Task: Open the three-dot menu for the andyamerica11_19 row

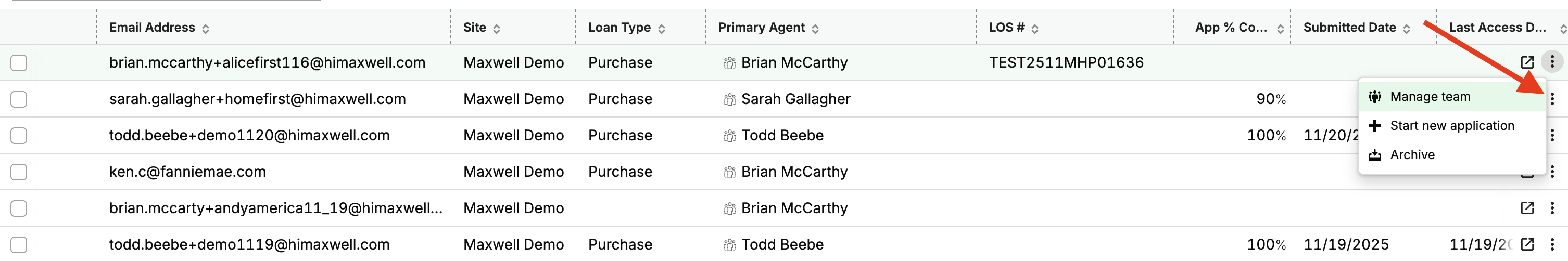Action: [1552, 208]
